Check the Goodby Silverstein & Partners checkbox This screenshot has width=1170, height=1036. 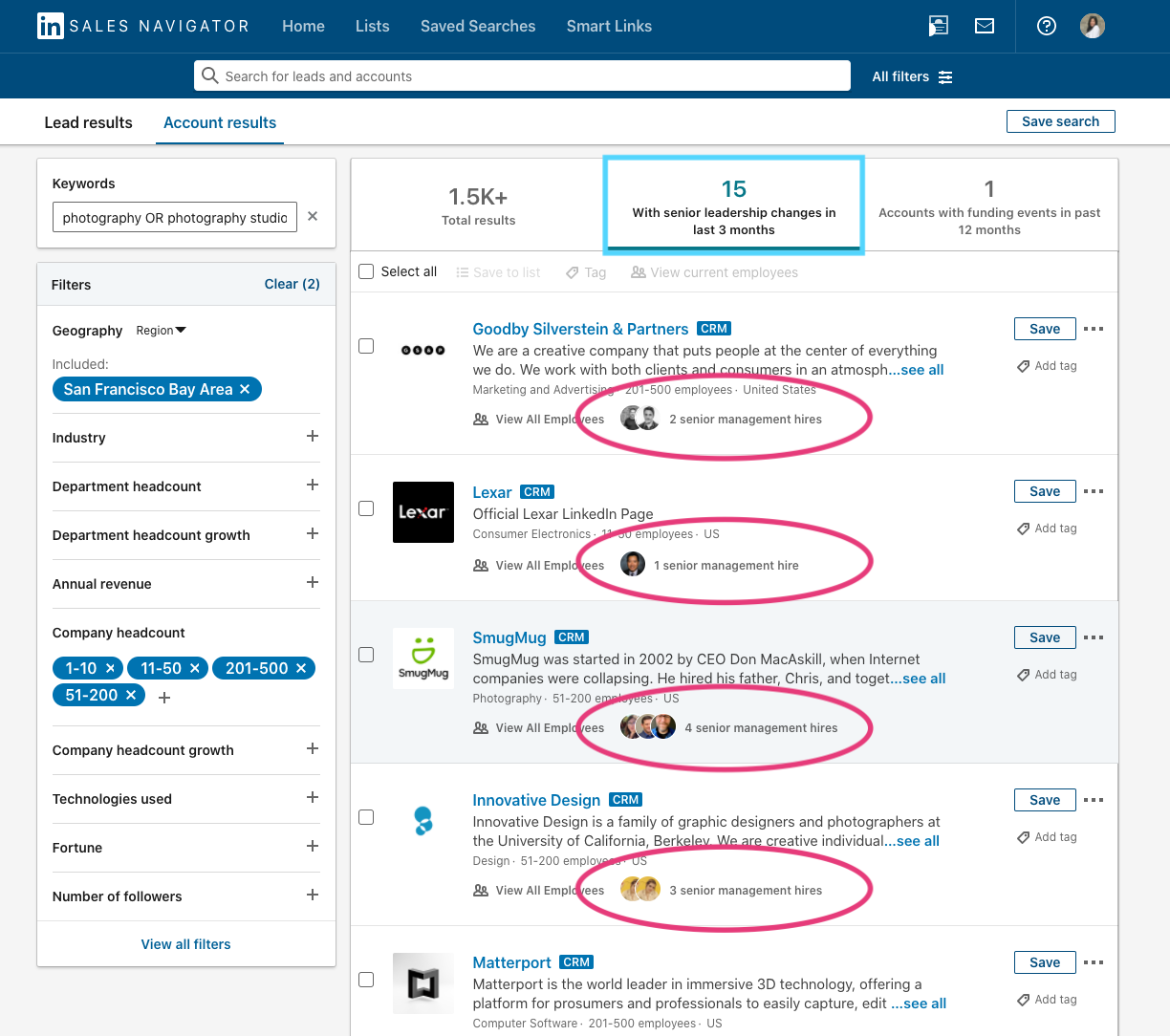pyautogui.click(x=366, y=346)
